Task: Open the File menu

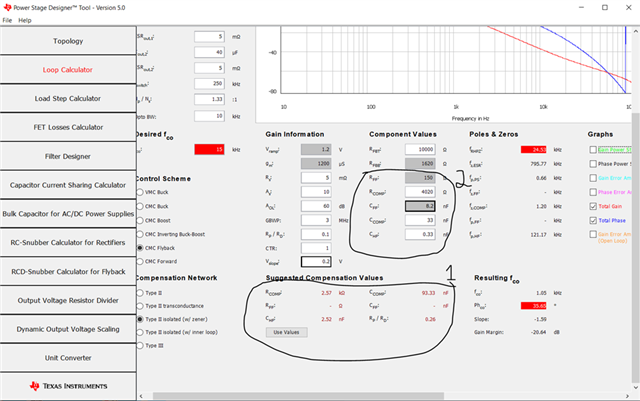Action: click(7, 20)
